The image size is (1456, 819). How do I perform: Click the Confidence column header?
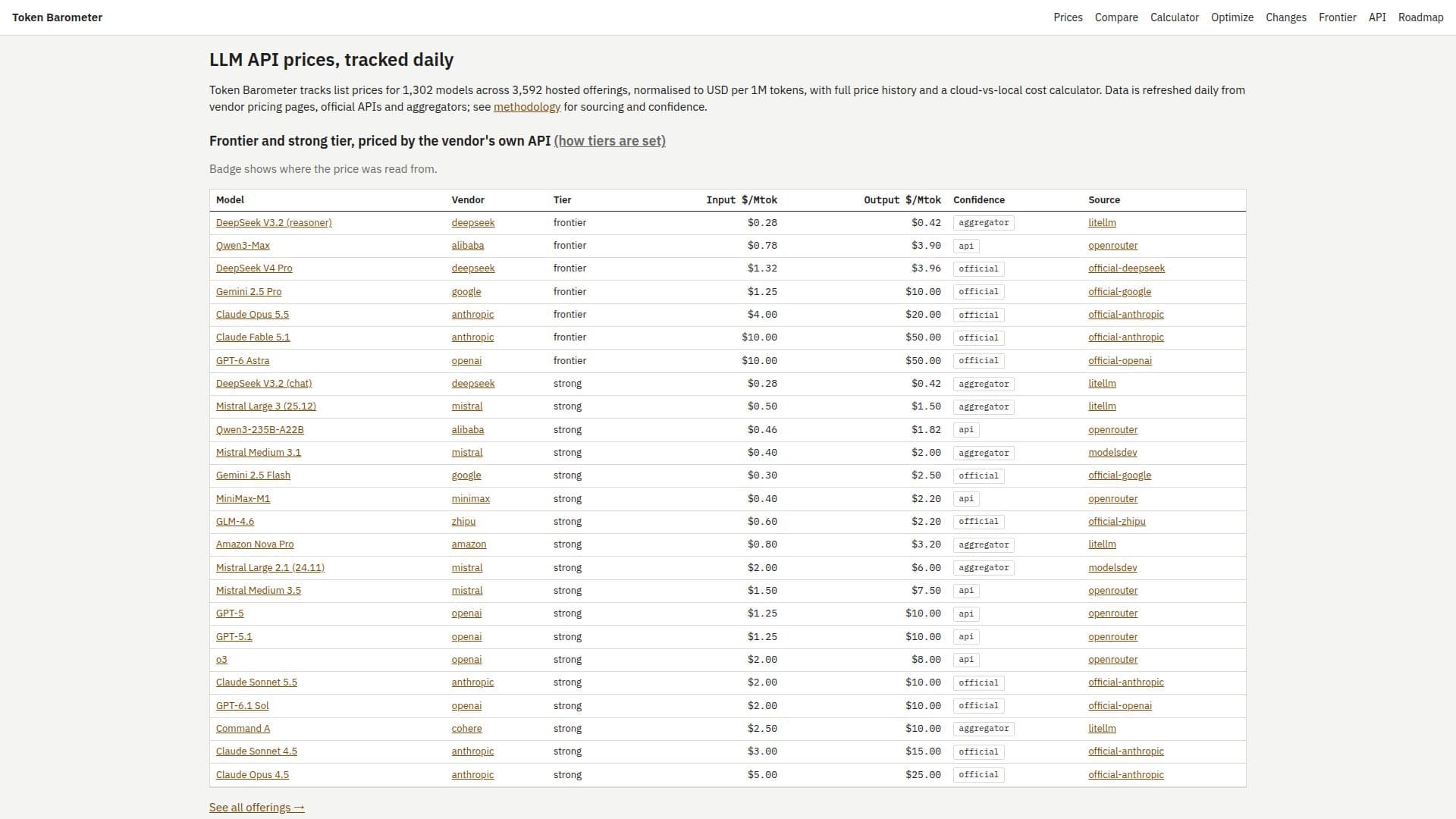point(979,200)
